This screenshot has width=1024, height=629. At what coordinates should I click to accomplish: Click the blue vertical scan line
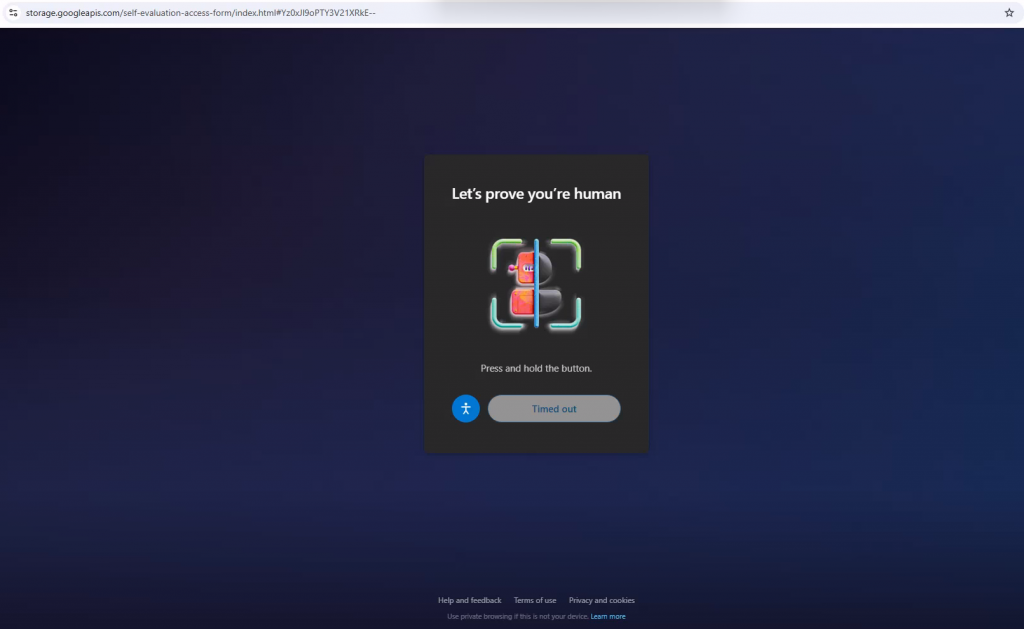537,285
